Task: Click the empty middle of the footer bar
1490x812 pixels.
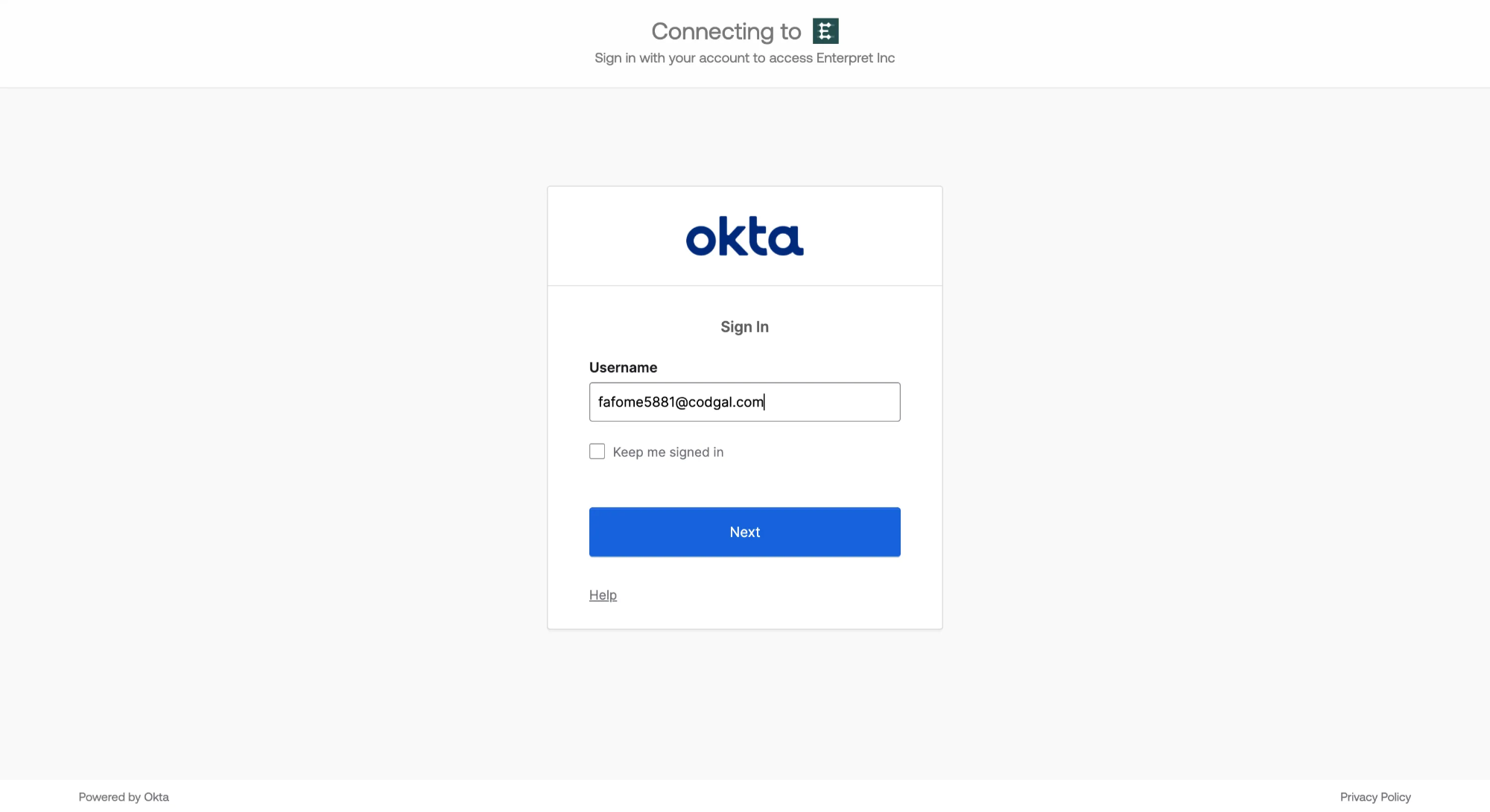Action: point(745,796)
